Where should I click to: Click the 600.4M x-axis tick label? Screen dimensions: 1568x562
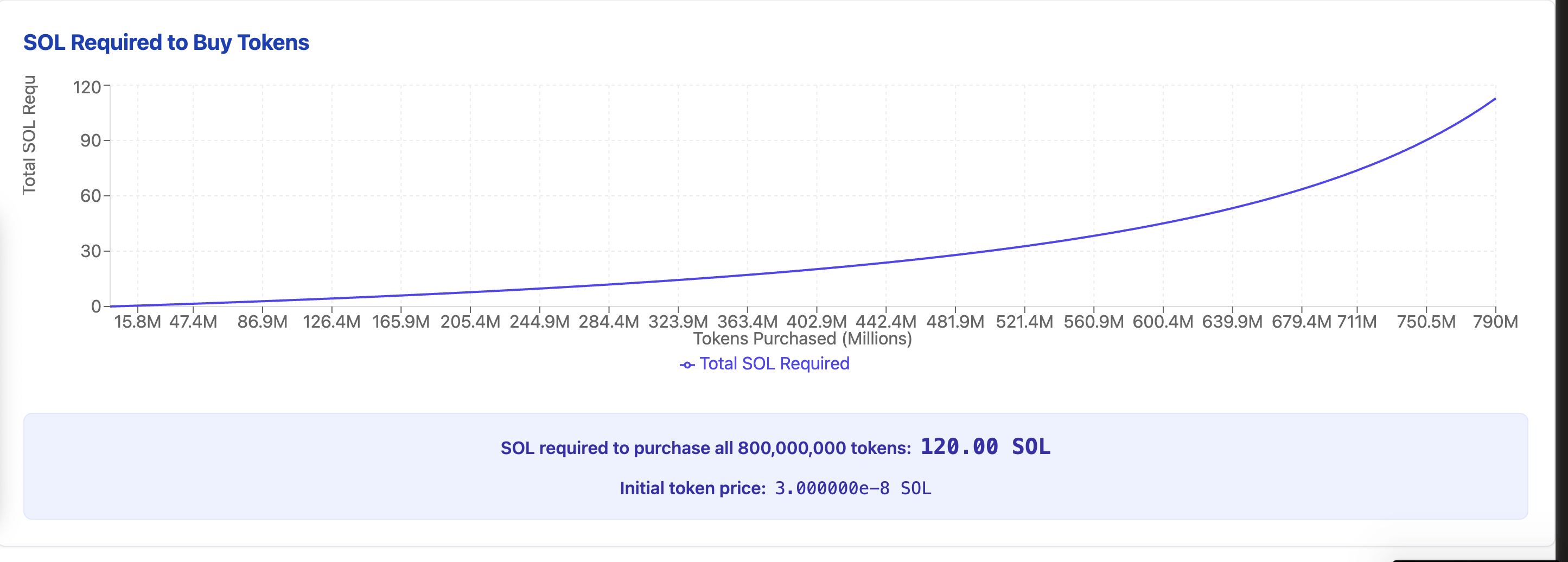click(x=1163, y=322)
